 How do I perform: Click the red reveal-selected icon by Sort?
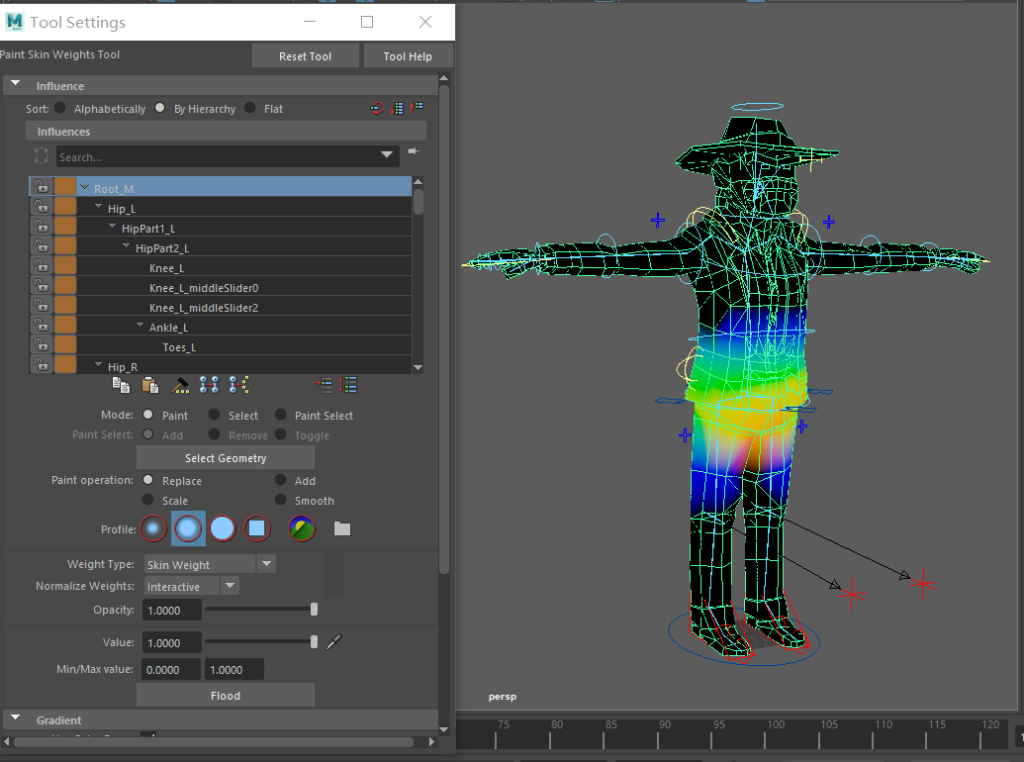coord(377,108)
